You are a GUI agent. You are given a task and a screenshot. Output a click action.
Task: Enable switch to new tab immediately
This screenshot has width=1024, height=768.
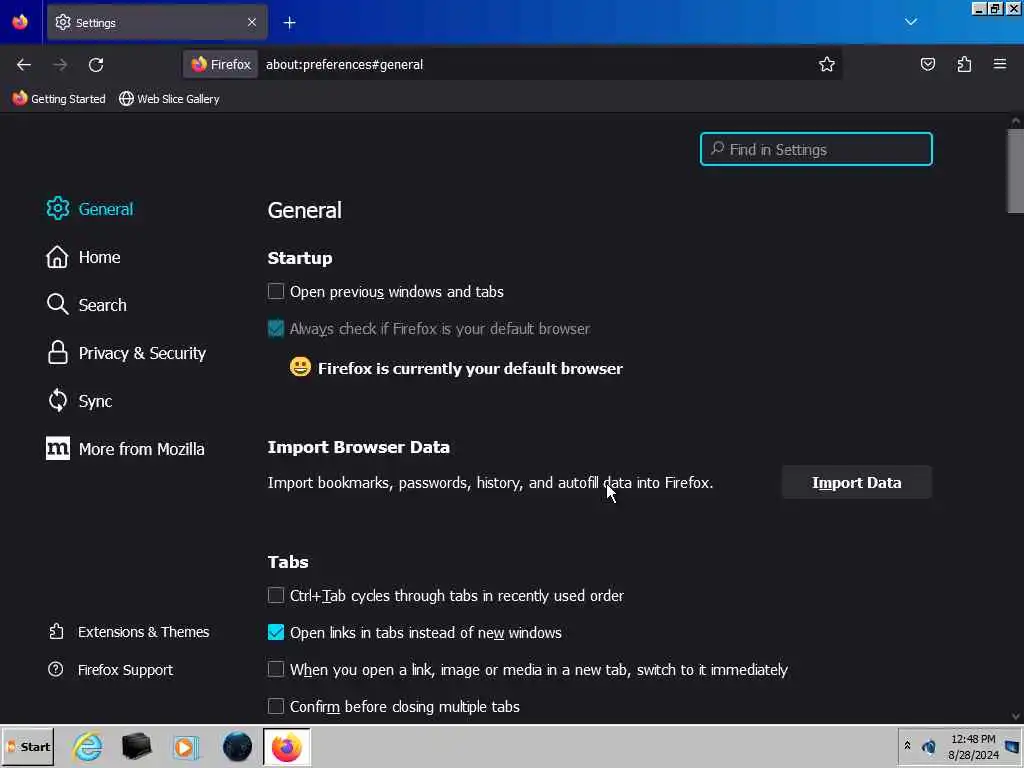point(276,669)
